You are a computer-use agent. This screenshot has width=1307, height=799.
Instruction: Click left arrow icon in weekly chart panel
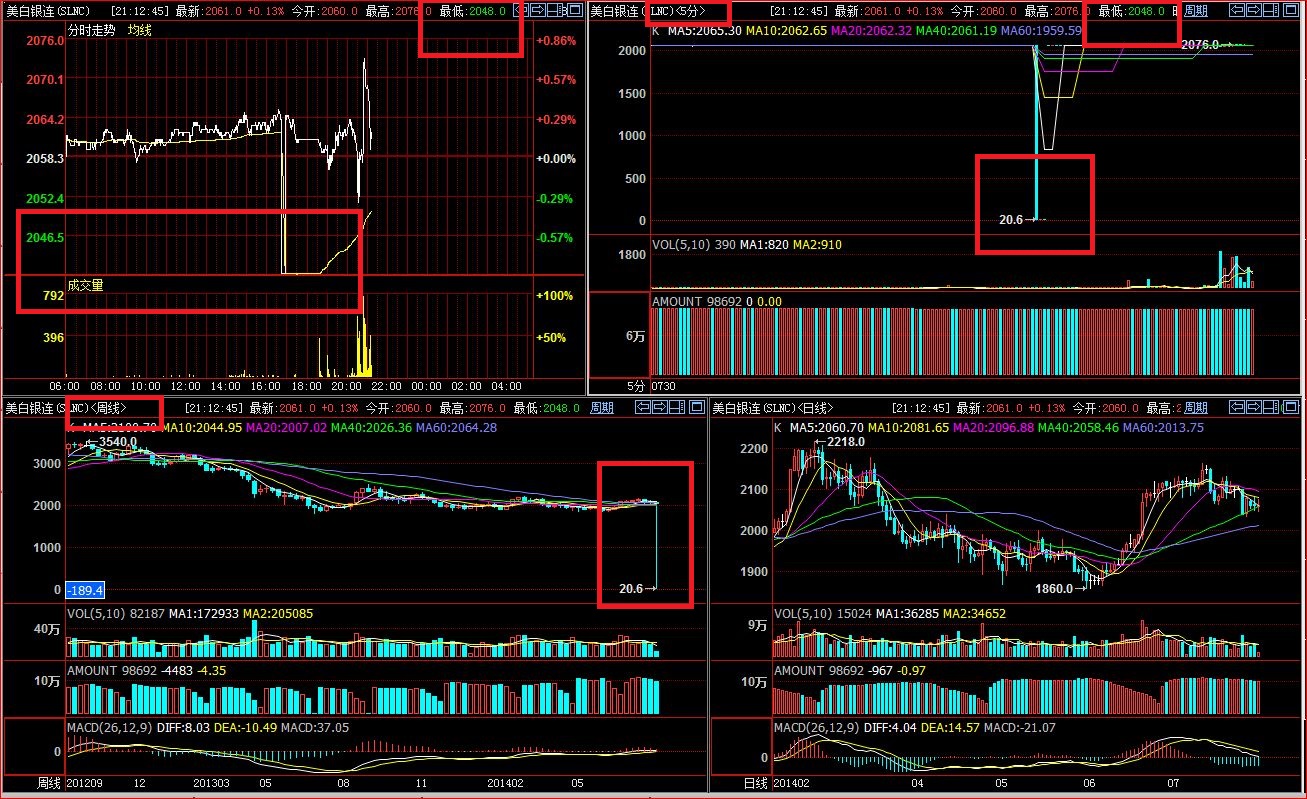click(x=644, y=407)
